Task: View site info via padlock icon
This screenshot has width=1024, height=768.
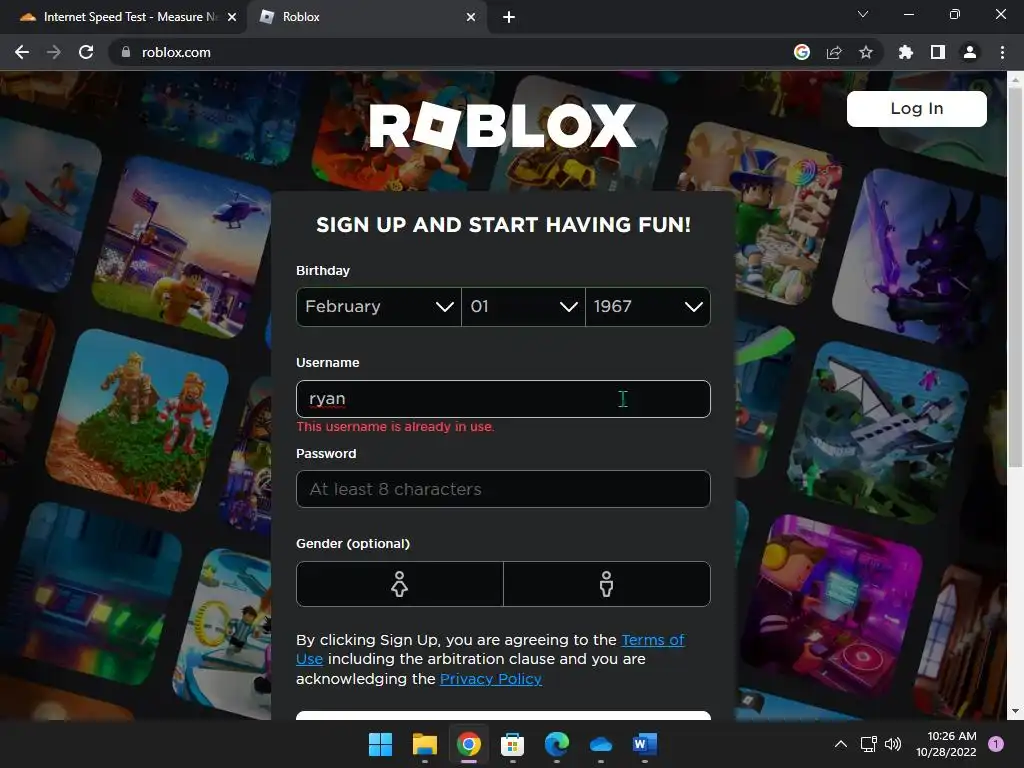Action: tap(126, 52)
